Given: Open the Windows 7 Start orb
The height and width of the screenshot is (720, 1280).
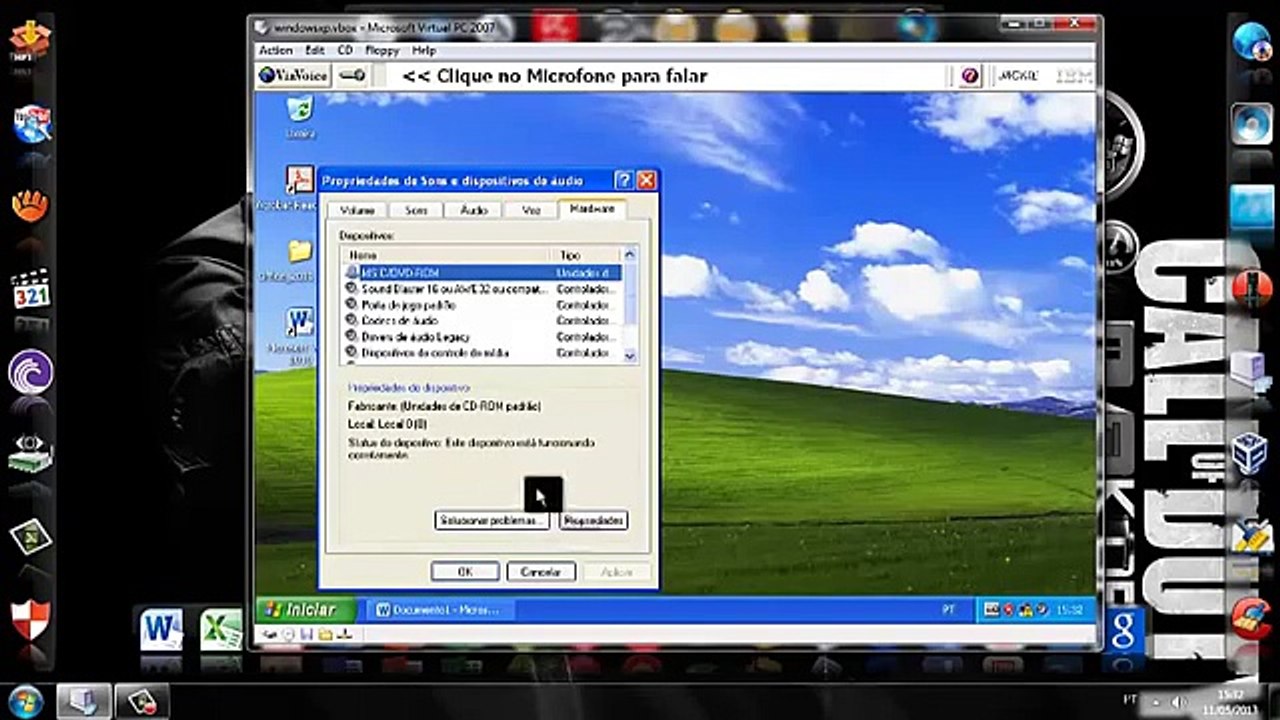Looking at the screenshot, I should coord(26,701).
